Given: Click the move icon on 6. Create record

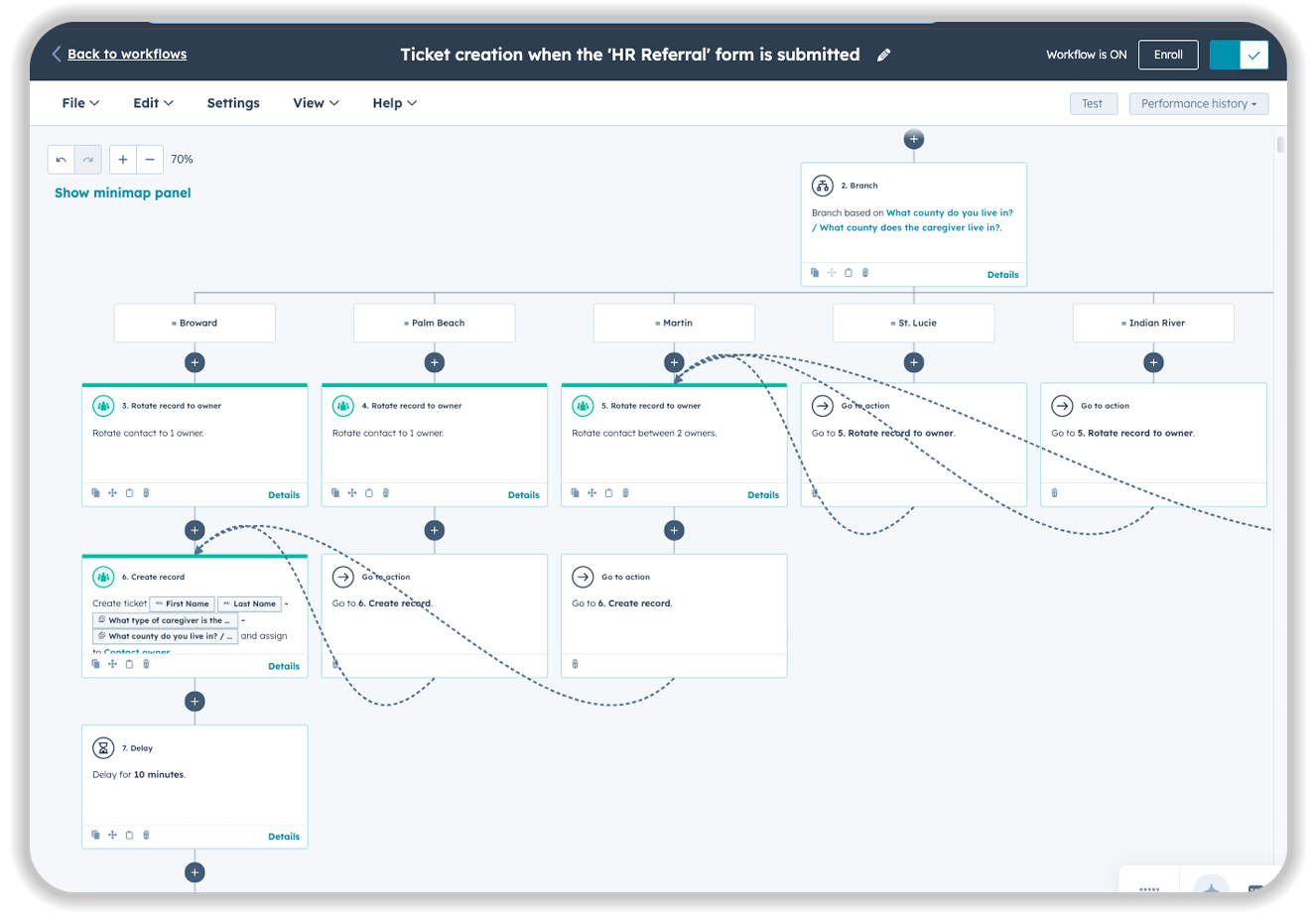Looking at the screenshot, I should click(112, 664).
